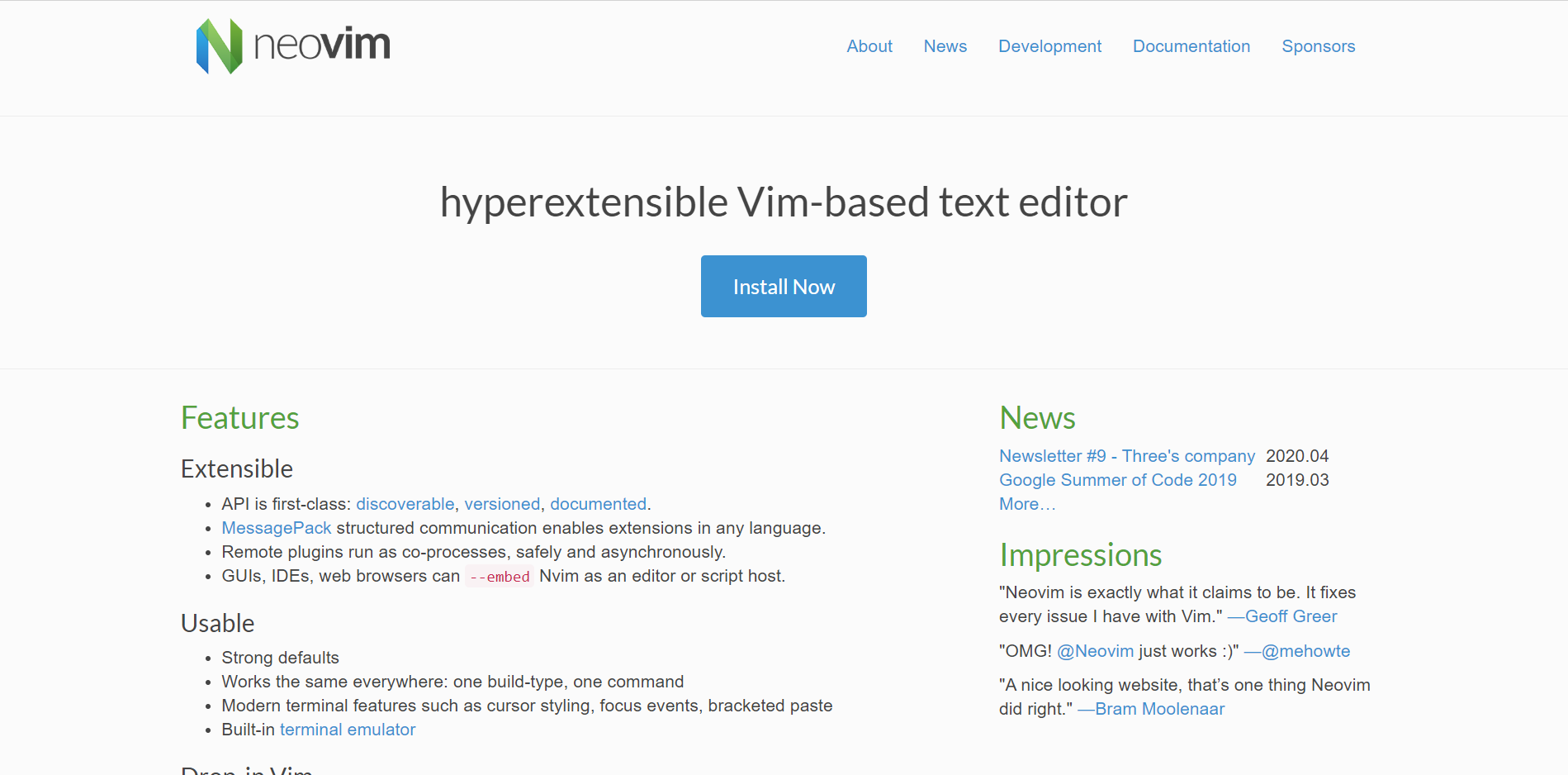Open the About page
The width and height of the screenshot is (1568, 775).
pos(869,46)
